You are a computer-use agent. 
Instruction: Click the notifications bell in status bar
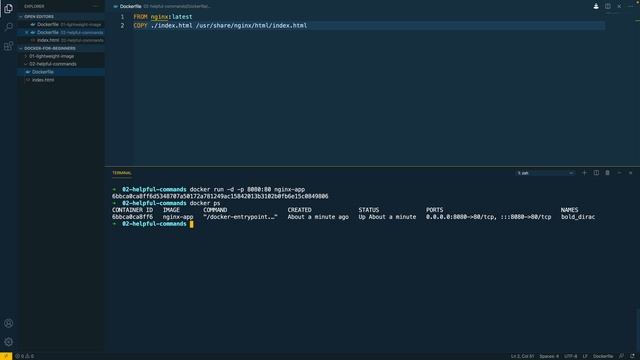[632, 356]
